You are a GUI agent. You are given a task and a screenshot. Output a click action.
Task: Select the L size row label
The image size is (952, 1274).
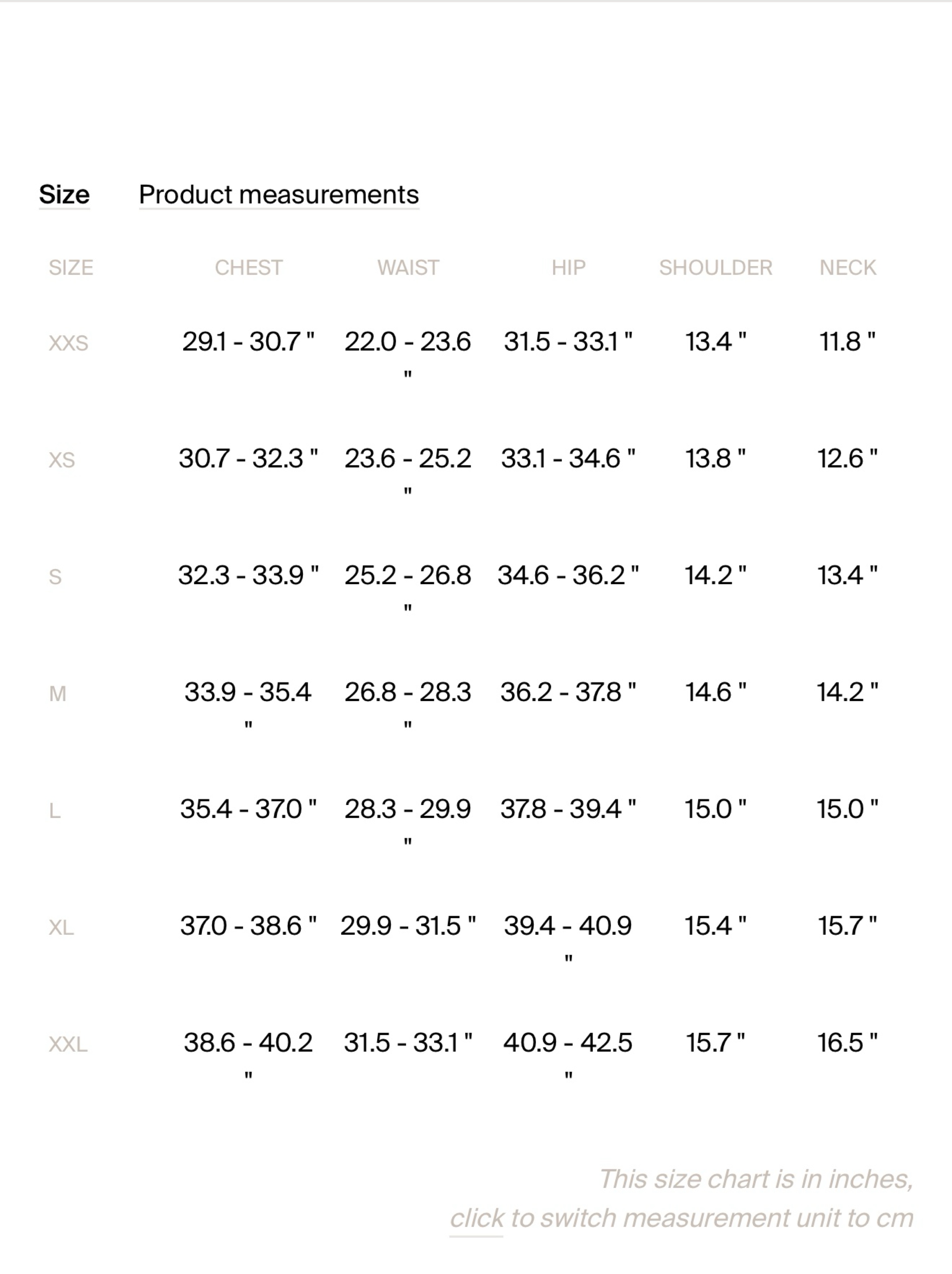55,811
